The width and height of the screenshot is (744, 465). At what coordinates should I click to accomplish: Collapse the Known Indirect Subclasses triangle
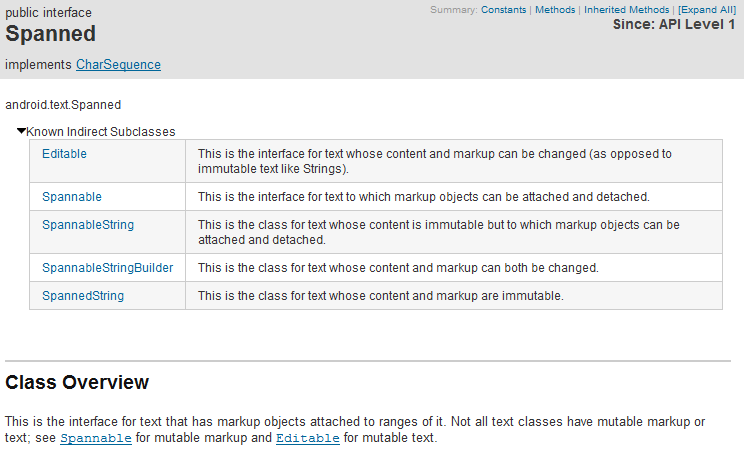tap(21, 132)
